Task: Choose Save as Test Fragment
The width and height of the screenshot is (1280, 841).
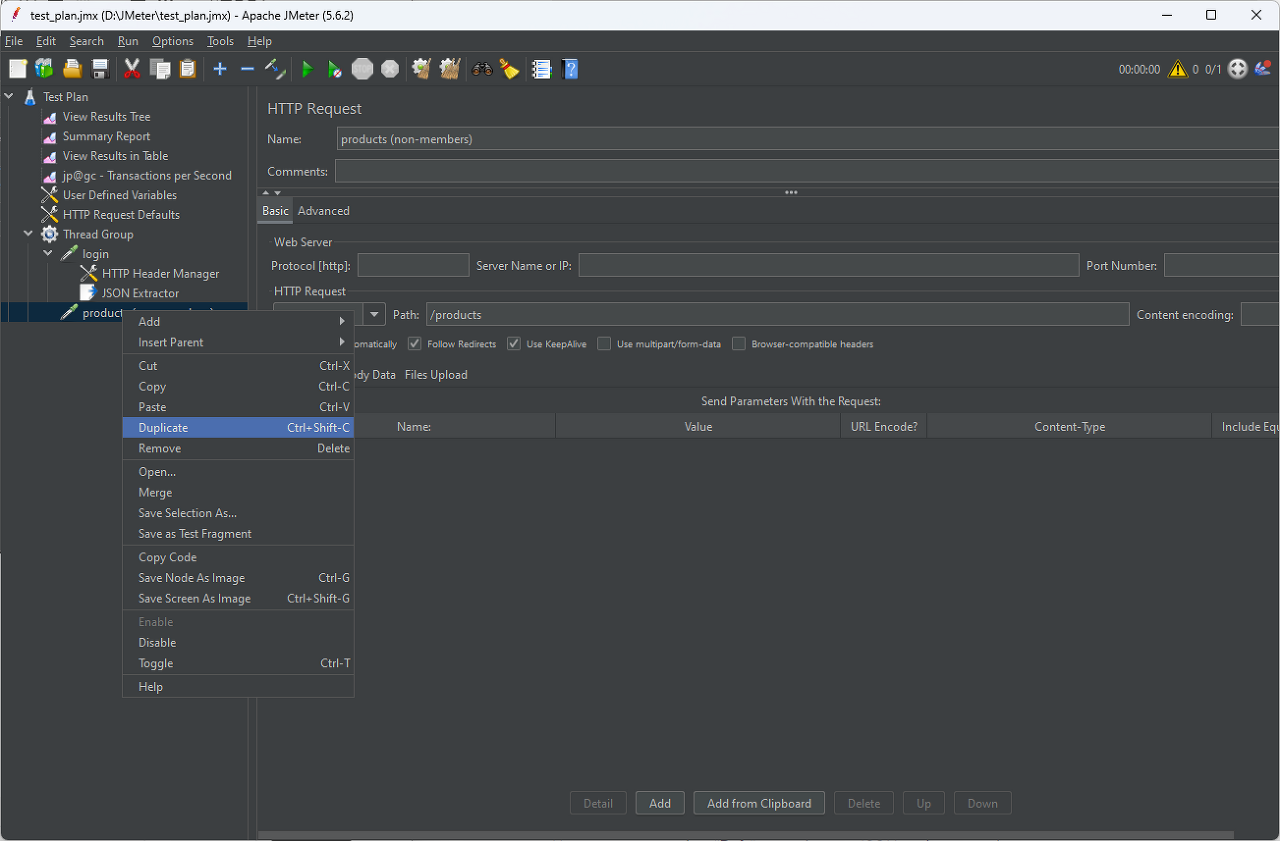Action: pyautogui.click(x=238, y=534)
